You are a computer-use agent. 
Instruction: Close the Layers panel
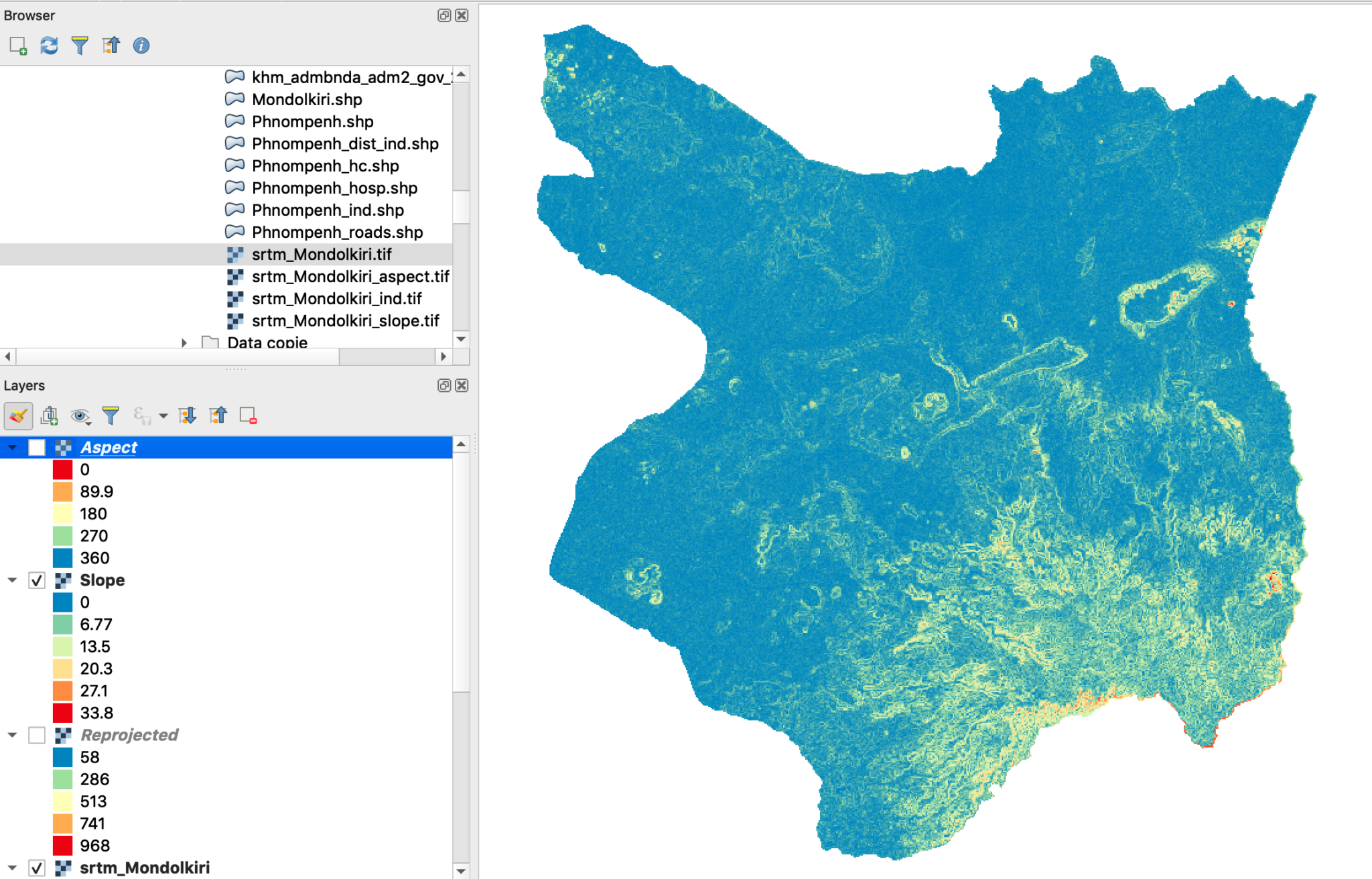coord(462,385)
